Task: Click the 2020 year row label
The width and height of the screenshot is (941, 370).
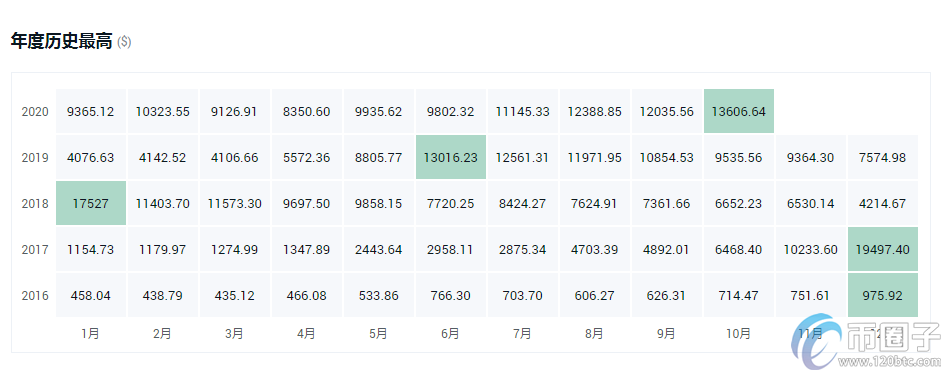Action: coord(35,112)
